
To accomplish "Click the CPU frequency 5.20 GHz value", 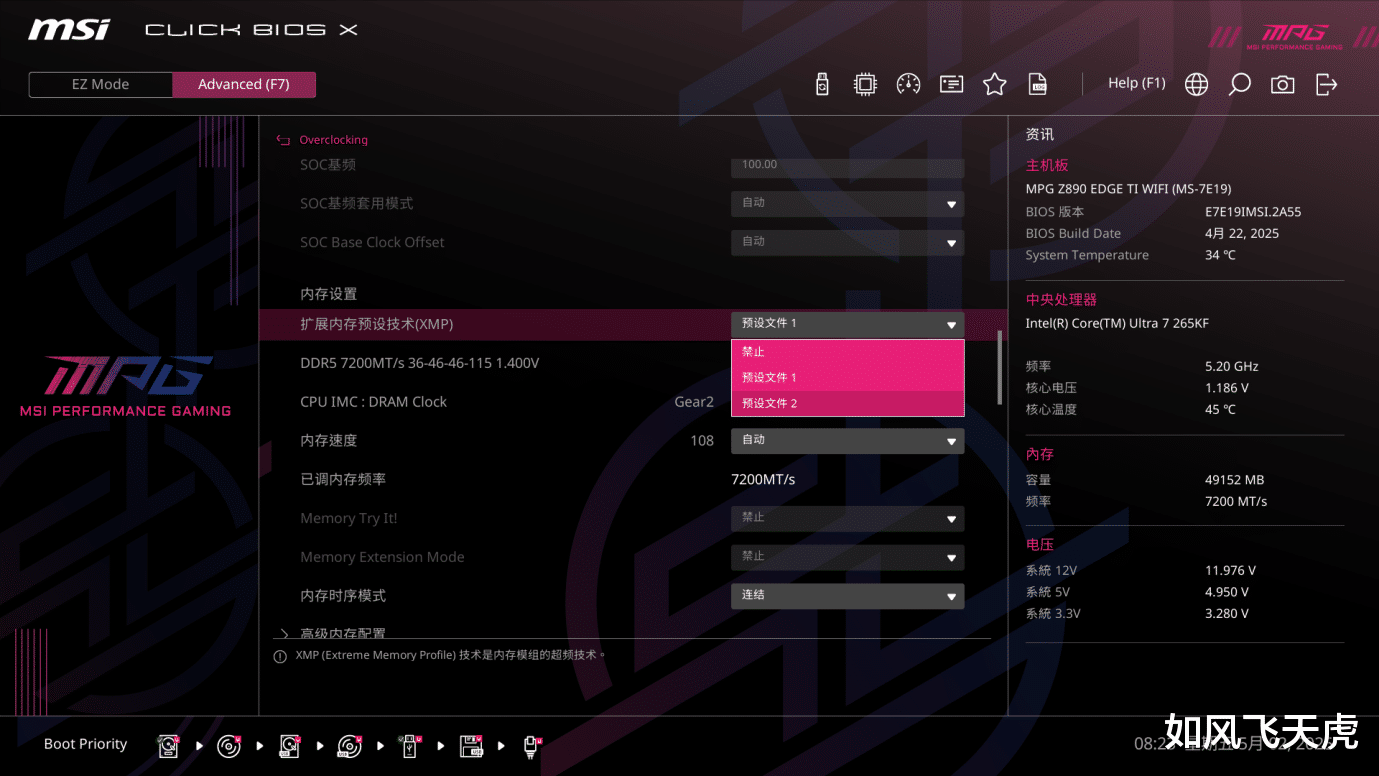I will tap(1232, 367).
